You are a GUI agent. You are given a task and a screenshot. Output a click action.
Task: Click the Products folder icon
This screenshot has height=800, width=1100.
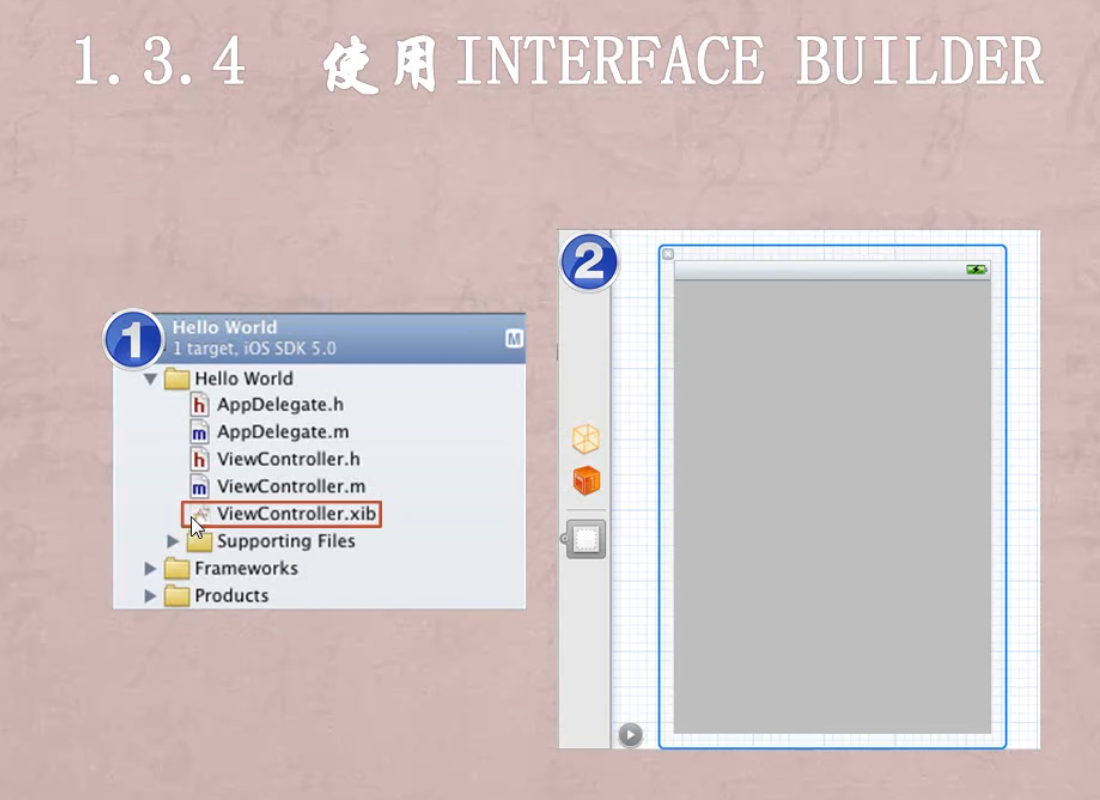click(177, 596)
